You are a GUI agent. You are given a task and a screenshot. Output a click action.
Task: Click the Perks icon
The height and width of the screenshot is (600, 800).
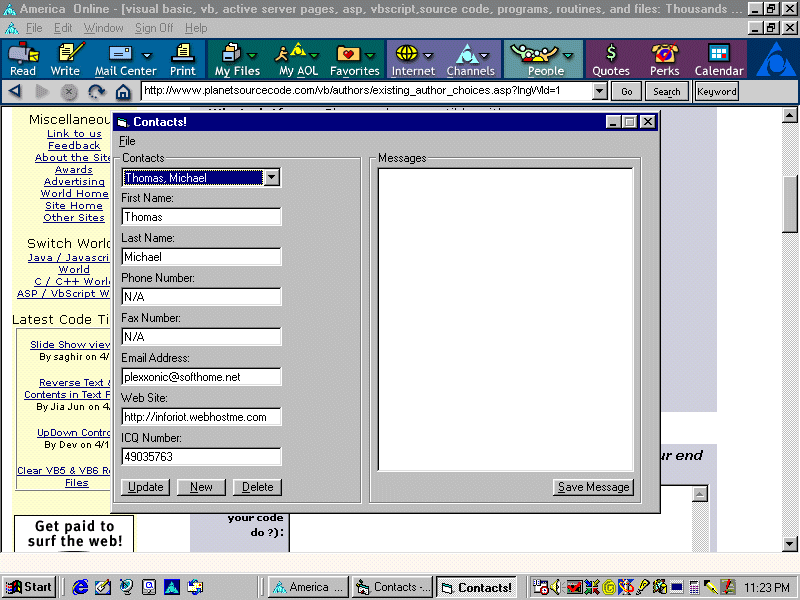point(664,59)
